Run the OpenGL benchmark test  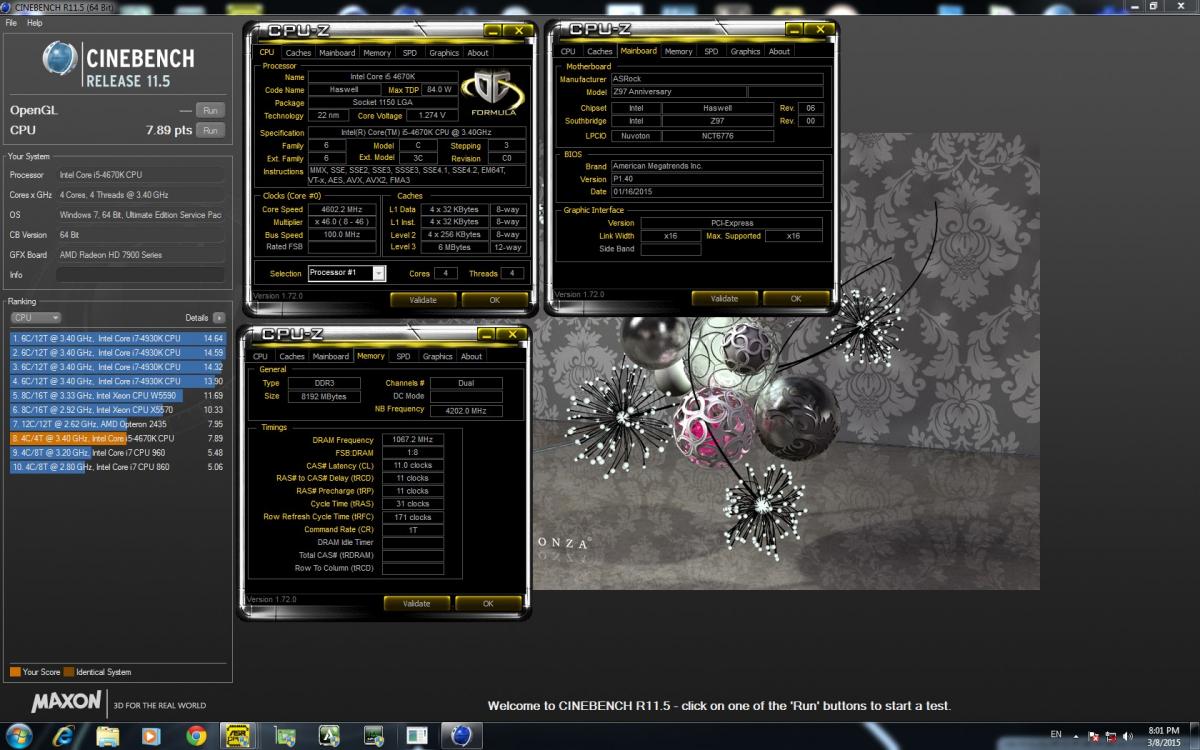[x=210, y=110]
